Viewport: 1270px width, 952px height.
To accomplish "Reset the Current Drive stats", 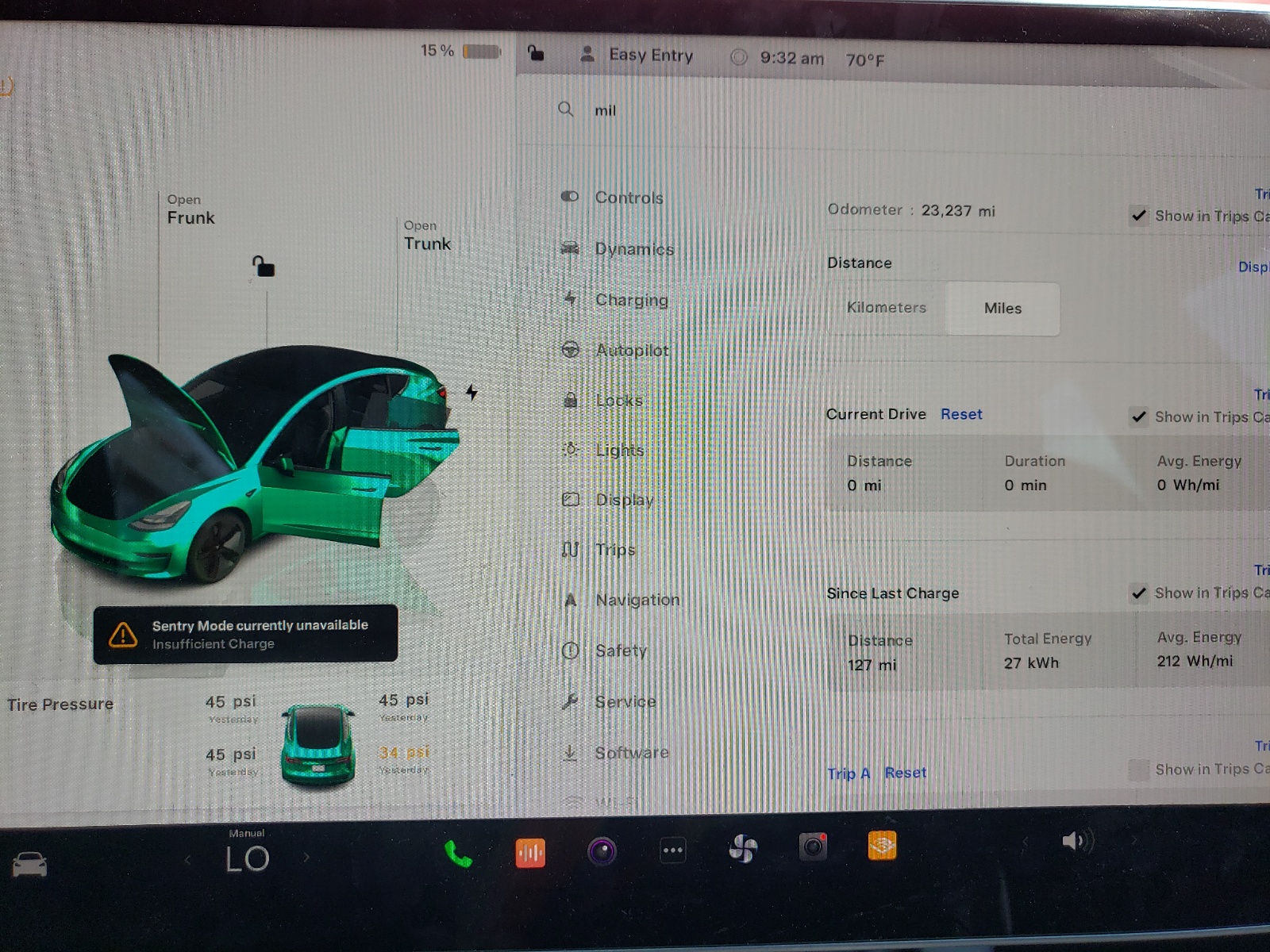I will 961,414.
